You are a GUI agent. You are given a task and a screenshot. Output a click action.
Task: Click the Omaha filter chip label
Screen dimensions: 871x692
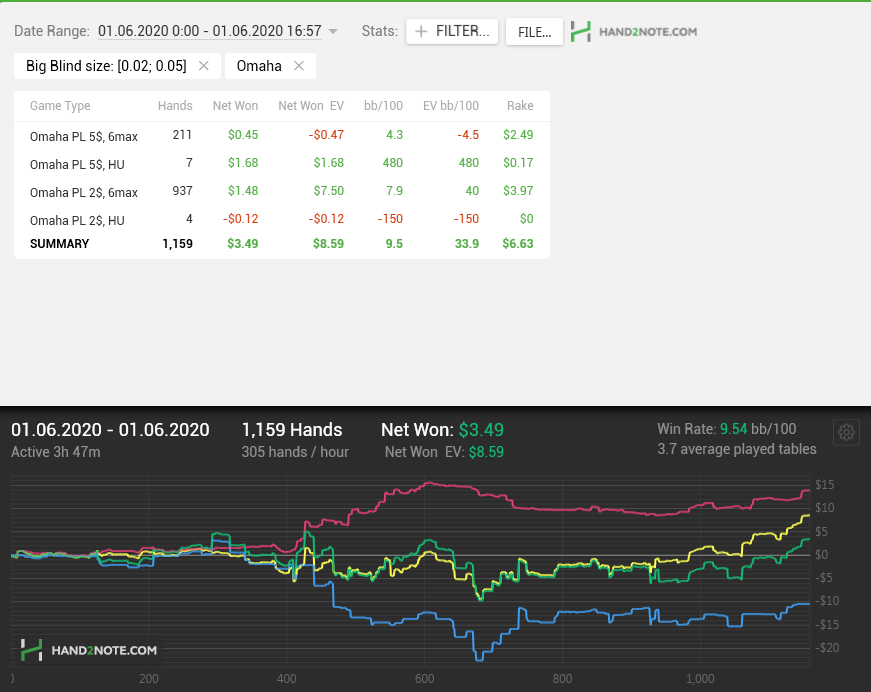(x=259, y=66)
